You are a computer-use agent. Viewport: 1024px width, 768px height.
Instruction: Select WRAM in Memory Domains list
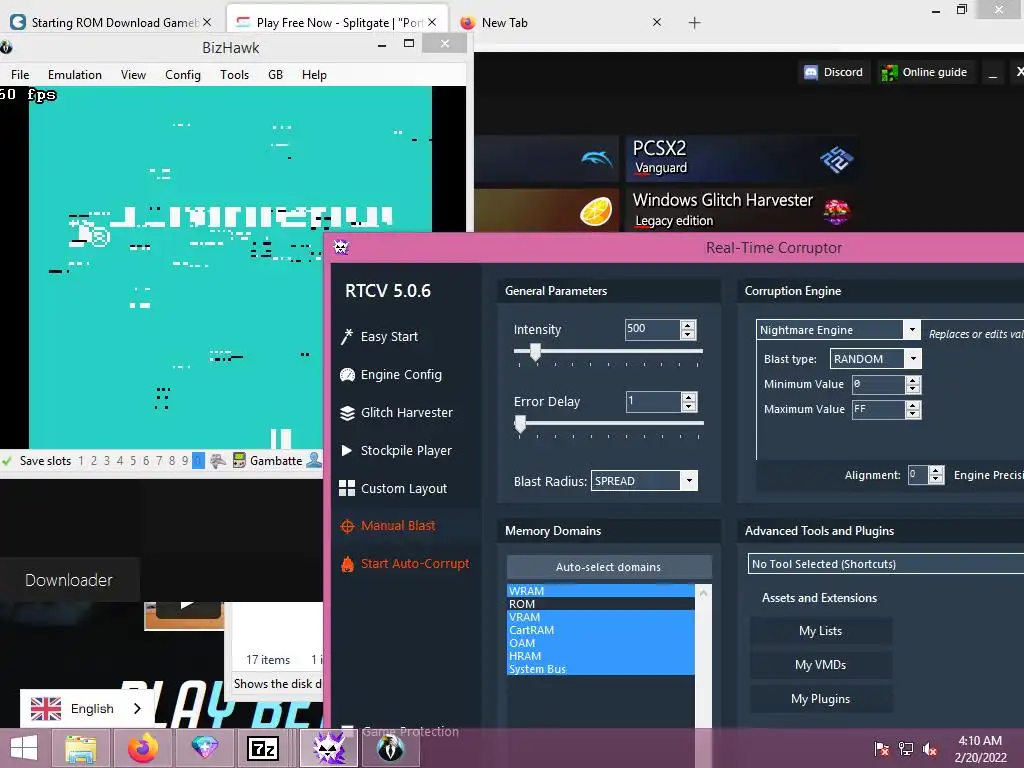tap(601, 591)
